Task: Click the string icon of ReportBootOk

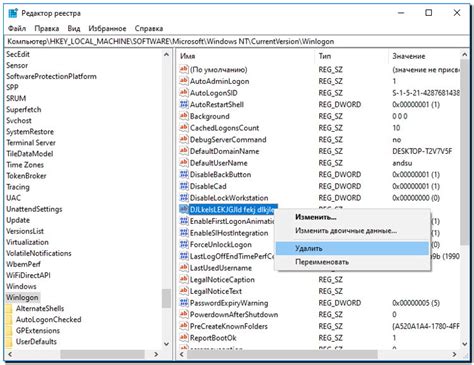Action: [x=184, y=337]
